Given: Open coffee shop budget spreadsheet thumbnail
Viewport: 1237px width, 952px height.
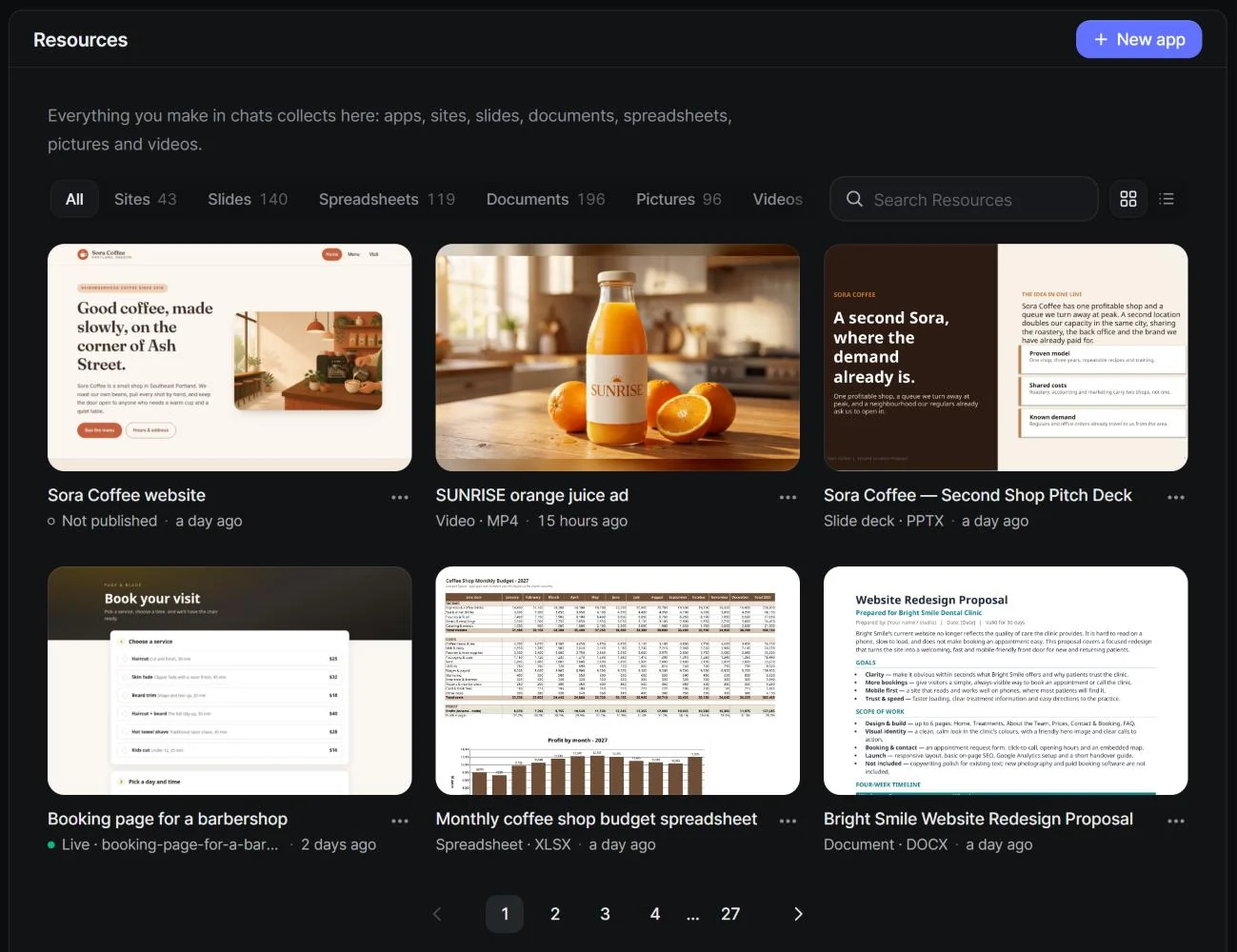Looking at the screenshot, I should coord(618,681).
